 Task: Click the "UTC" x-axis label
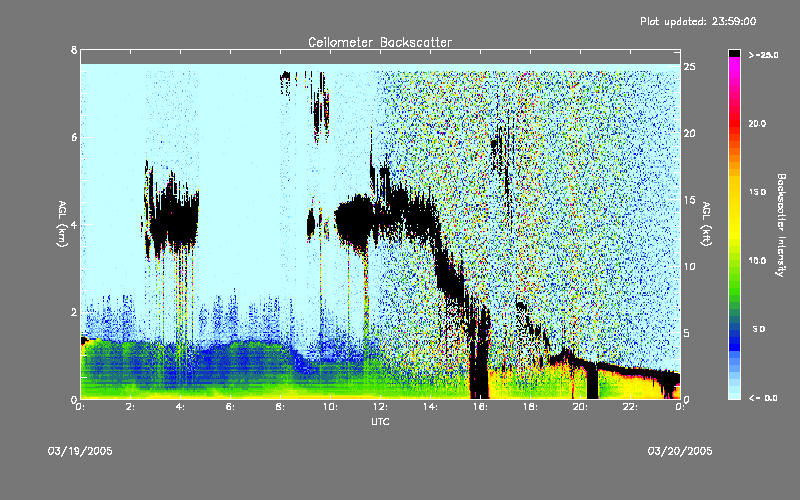380,421
